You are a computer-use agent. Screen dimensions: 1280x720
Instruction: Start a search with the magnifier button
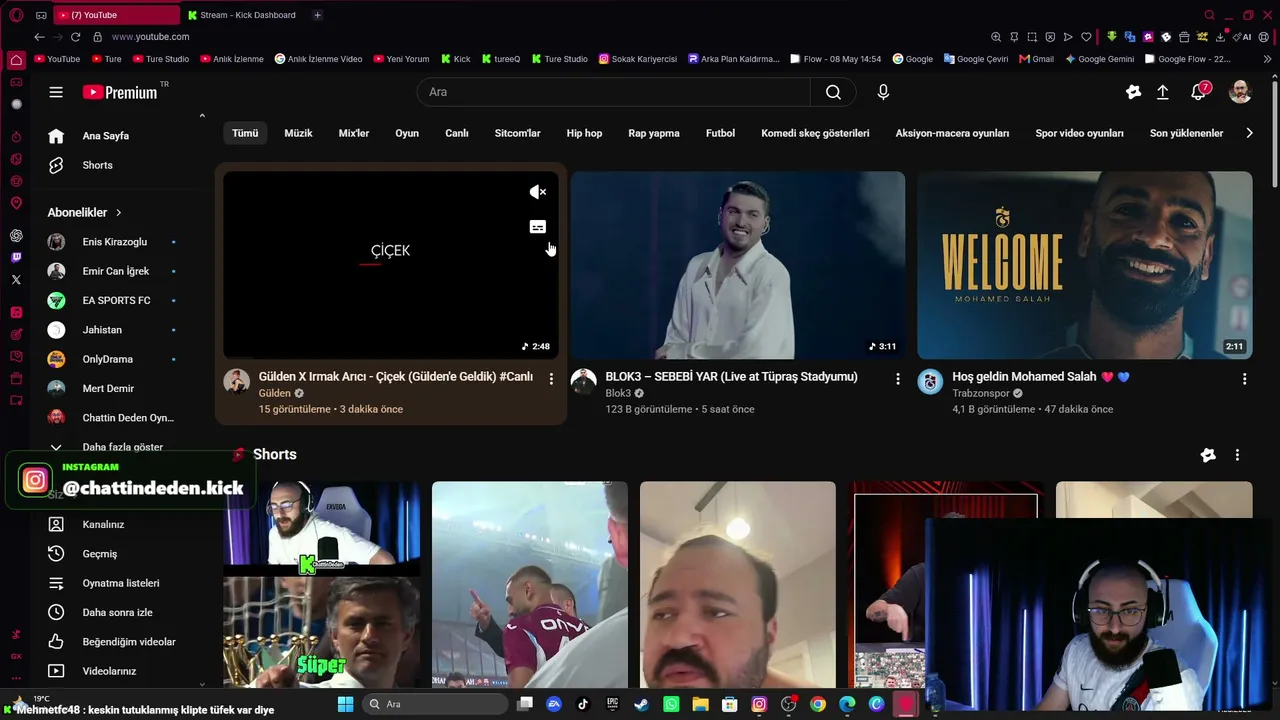click(x=833, y=92)
